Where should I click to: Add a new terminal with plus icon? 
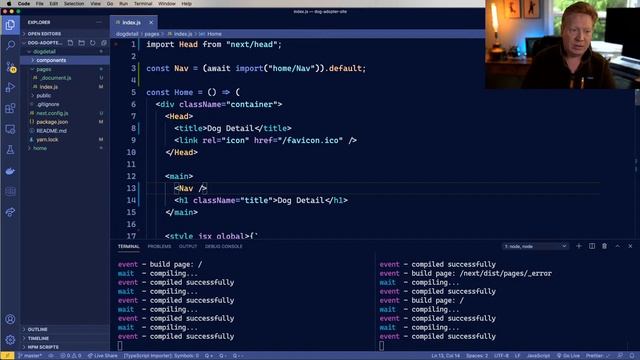(x=578, y=246)
